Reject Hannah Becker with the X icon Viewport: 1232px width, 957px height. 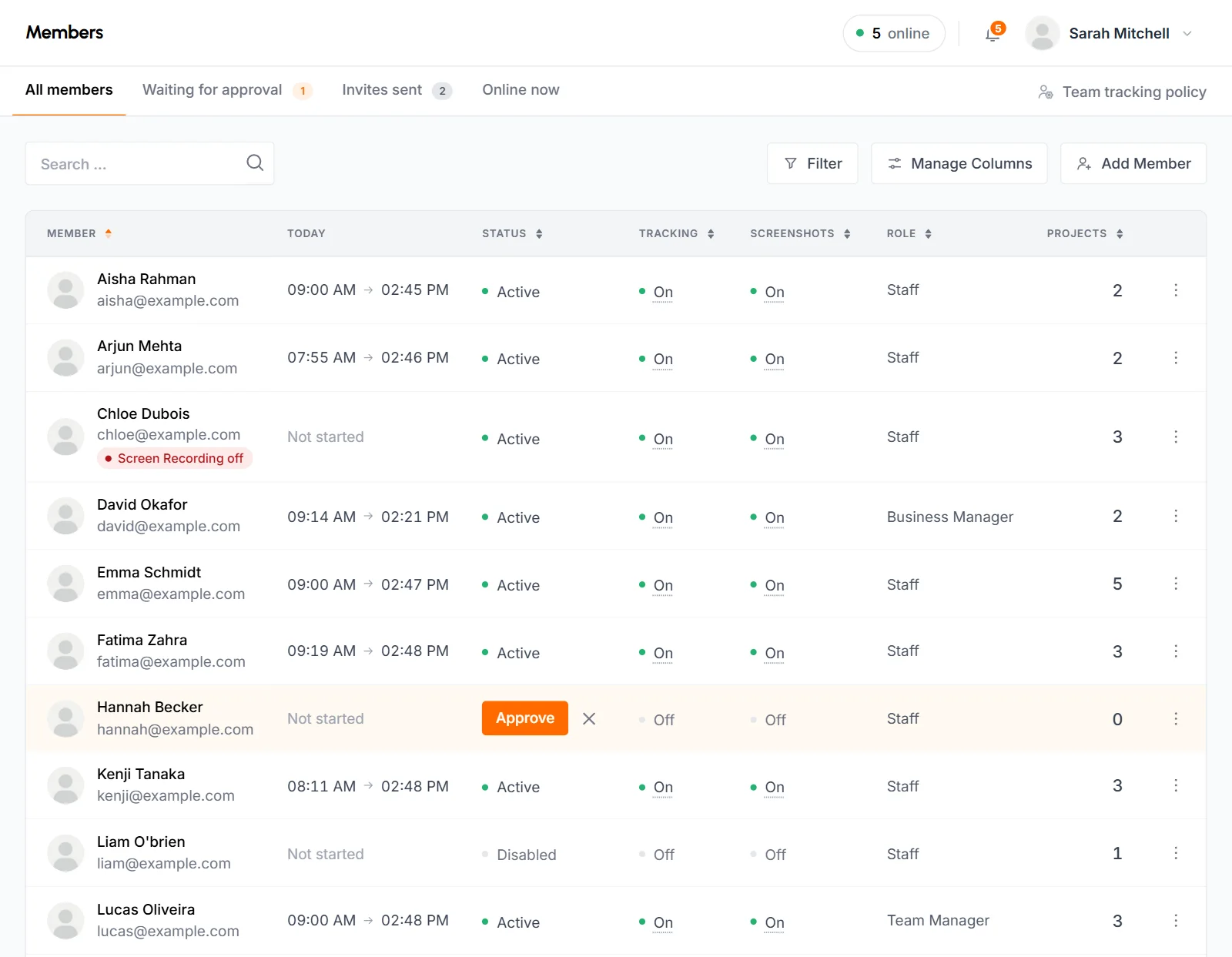coord(589,718)
